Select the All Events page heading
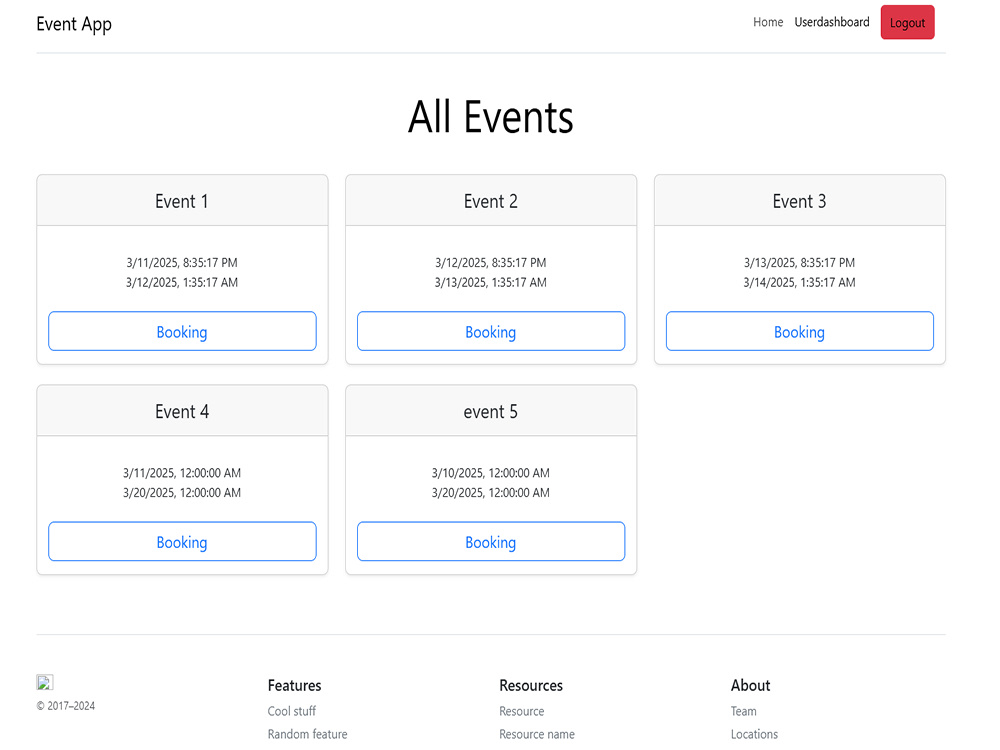This screenshot has width=1000, height=750. point(491,117)
